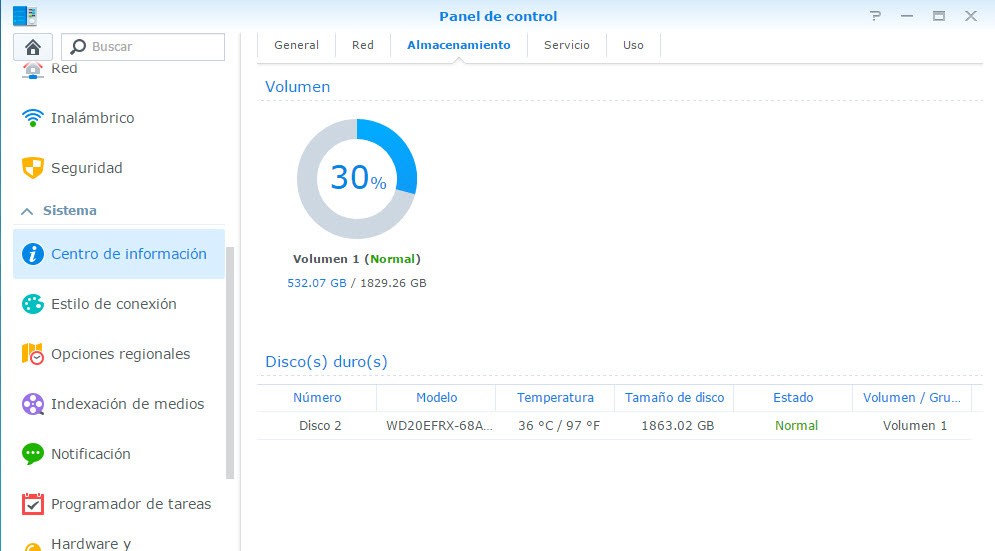Sort by the Tamaño de disco column
The width and height of the screenshot is (995, 551).
point(674,398)
